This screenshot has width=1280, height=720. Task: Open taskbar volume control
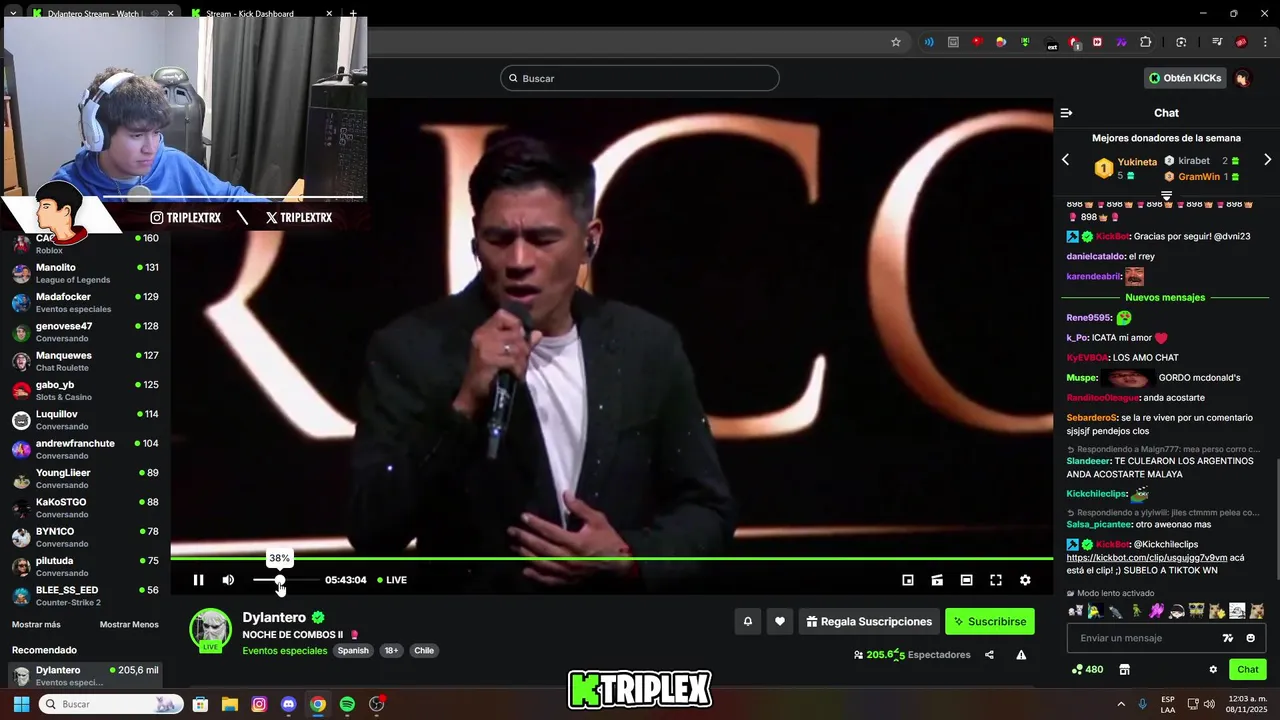click(1209, 704)
